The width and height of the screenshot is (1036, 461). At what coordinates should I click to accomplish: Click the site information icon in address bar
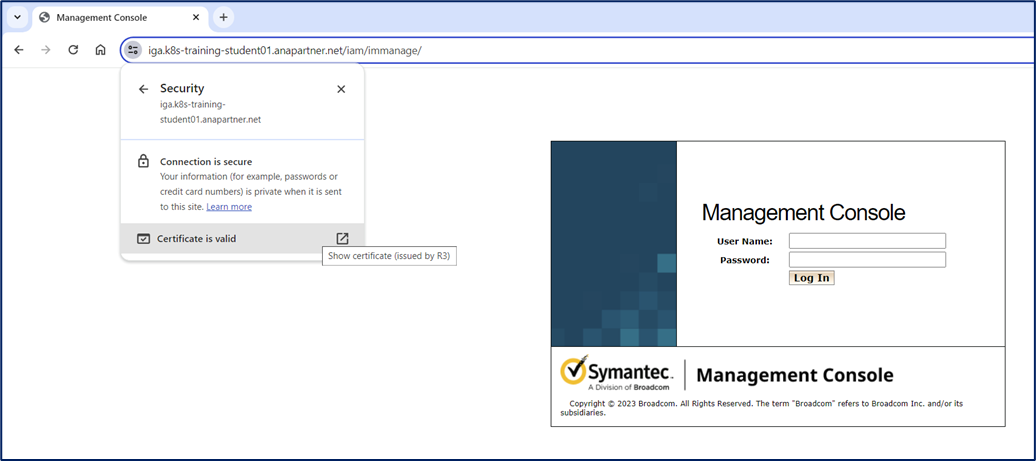click(x=133, y=50)
